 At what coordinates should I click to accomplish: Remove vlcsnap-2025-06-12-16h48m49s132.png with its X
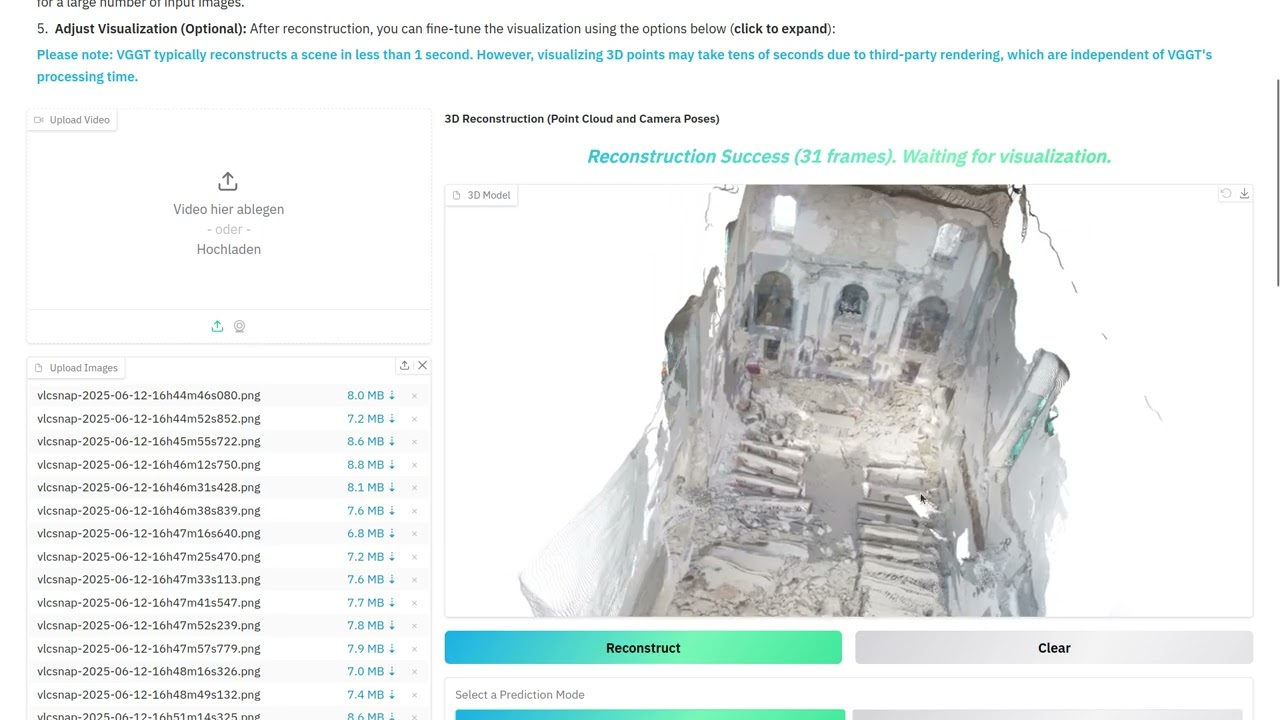click(x=414, y=695)
